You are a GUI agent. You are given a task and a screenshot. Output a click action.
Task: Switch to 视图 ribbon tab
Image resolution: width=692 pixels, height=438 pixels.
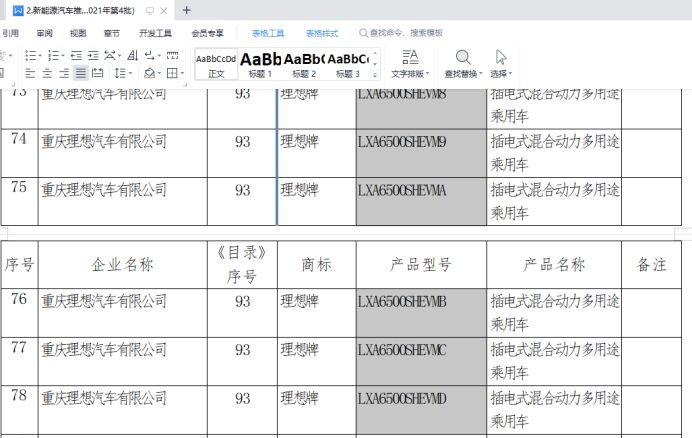click(x=78, y=33)
